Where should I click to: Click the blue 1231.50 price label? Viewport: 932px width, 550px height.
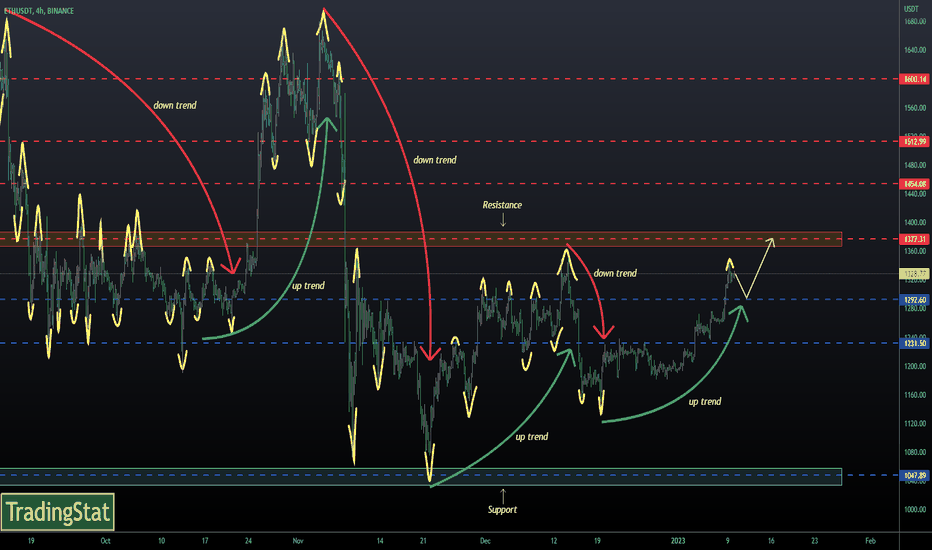click(915, 343)
